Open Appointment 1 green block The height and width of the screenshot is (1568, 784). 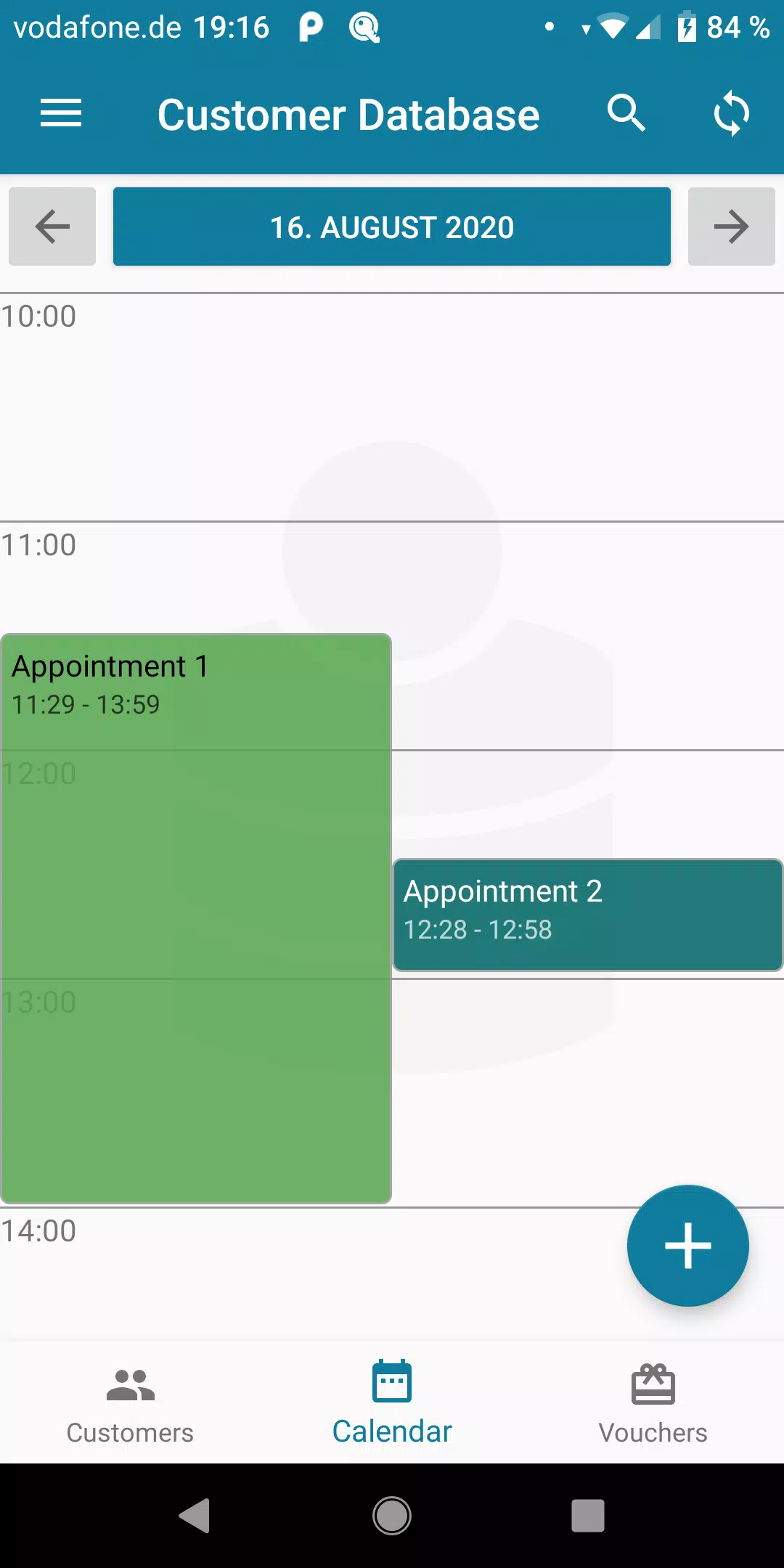(196, 918)
